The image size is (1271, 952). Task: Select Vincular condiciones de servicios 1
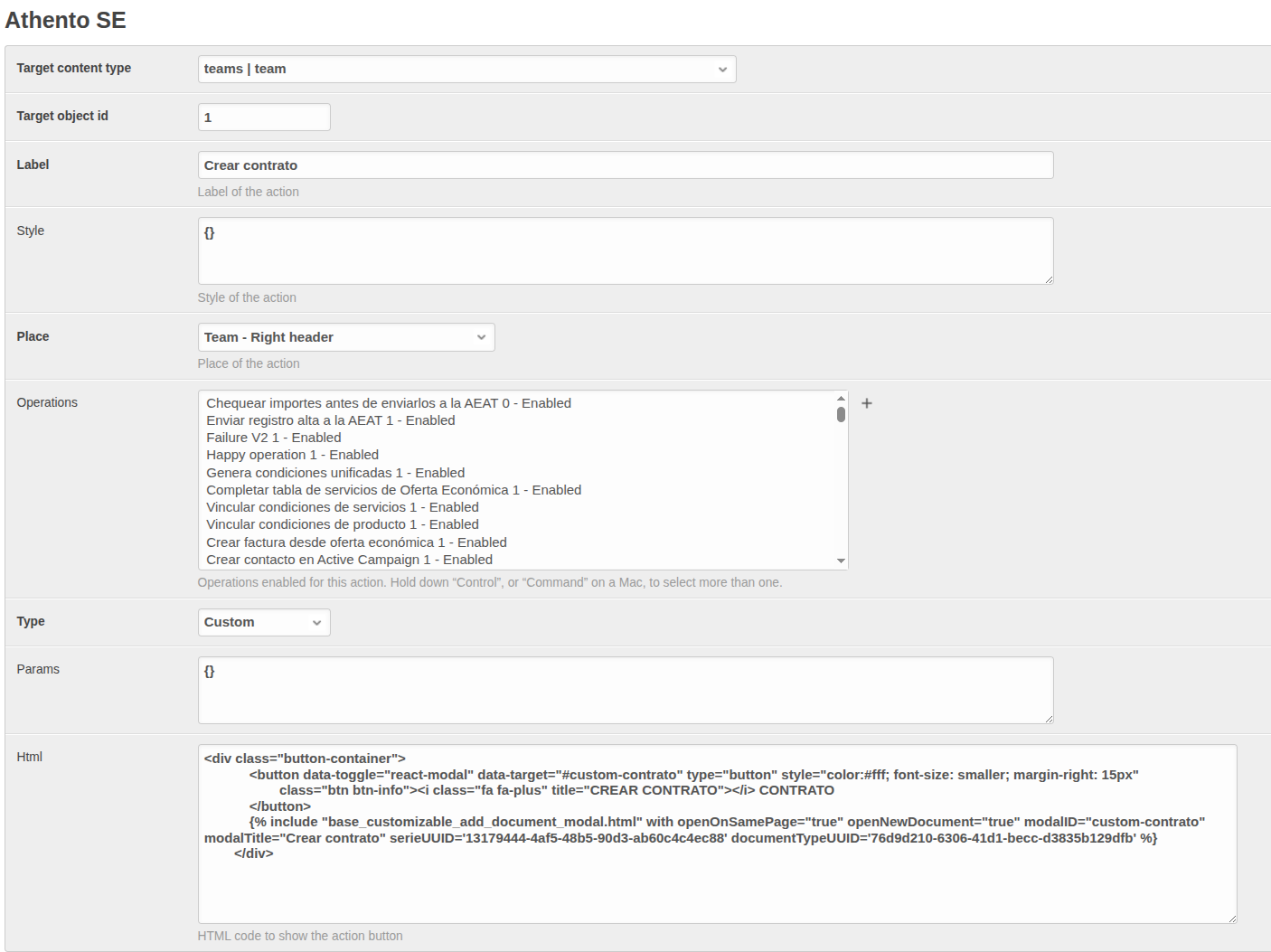click(343, 507)
